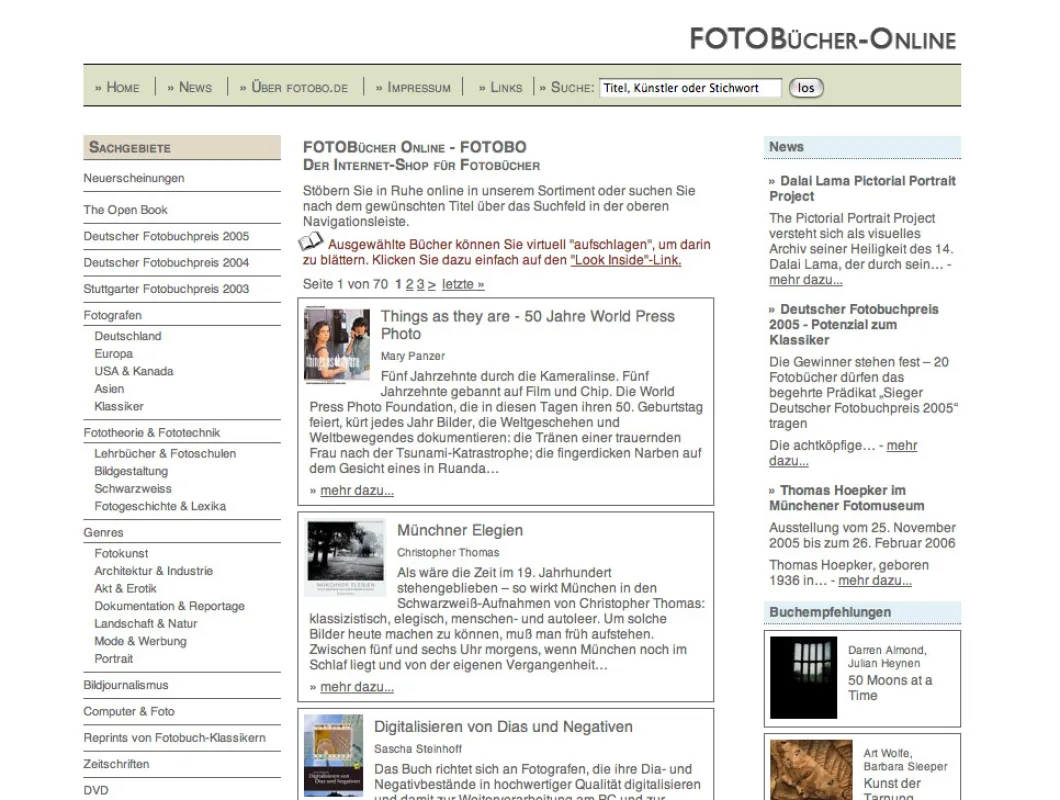
Task: Choose Deutschland under Fotografen
Action: pyautogui.click(x=128, y=336)
